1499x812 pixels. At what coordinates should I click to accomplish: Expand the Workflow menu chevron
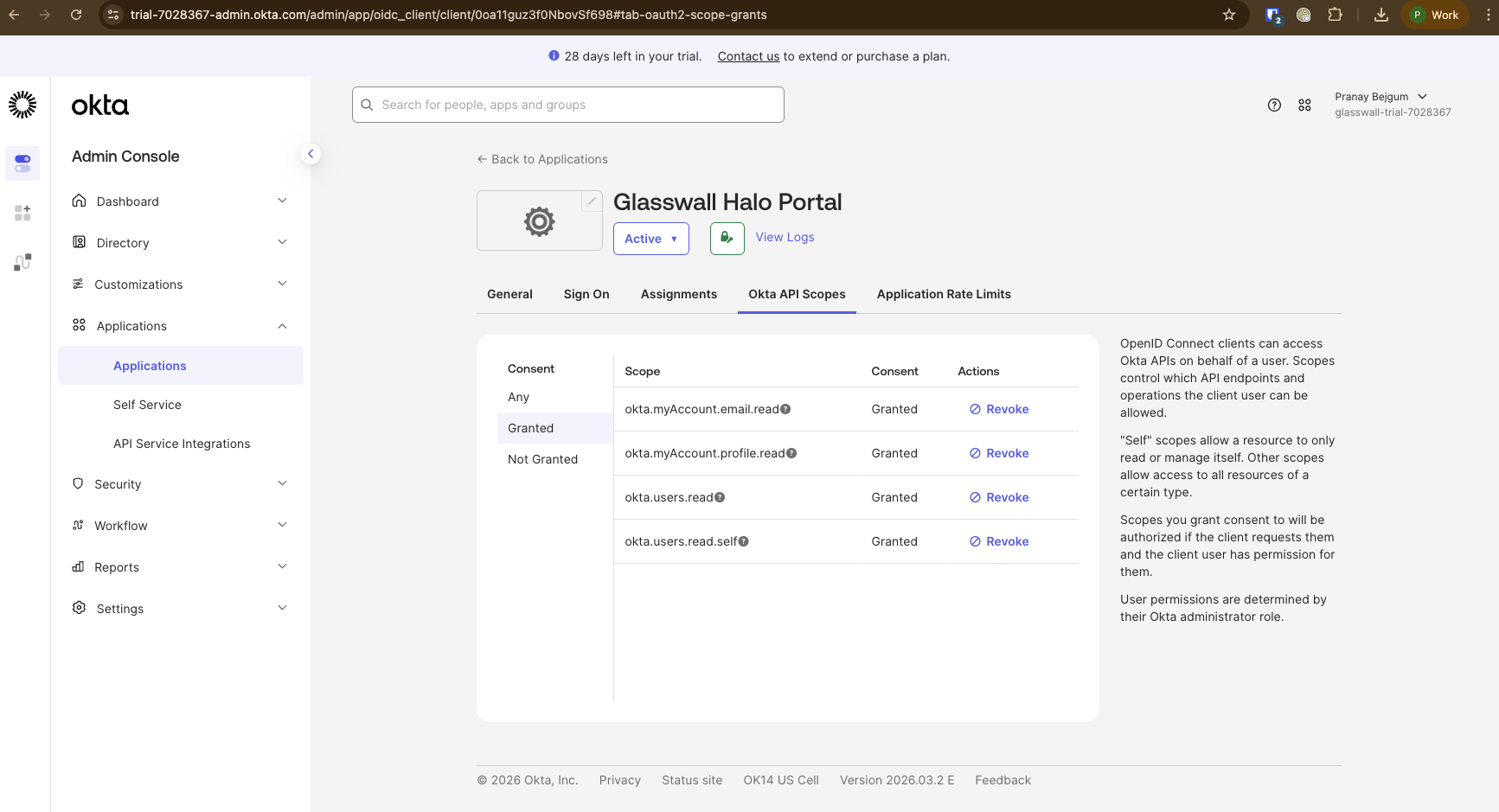(x=282, y=525)
